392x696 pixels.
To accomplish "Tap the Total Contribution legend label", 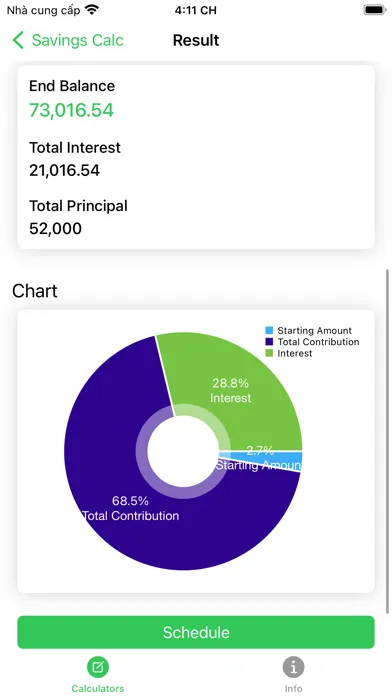I will tap(318, 342).
